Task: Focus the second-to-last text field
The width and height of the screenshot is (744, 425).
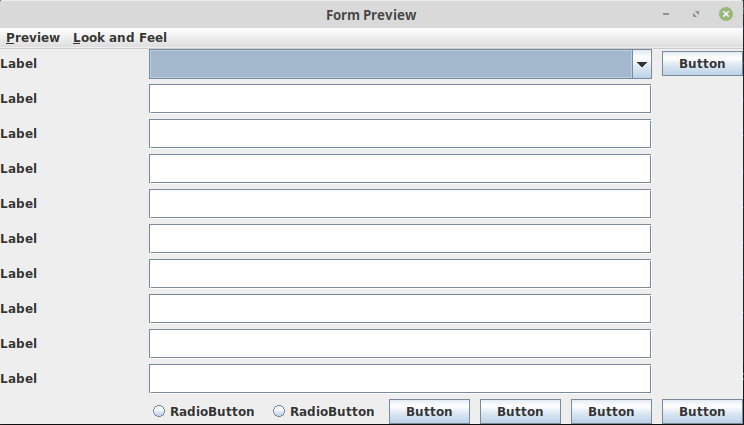Action: (400, 343)
